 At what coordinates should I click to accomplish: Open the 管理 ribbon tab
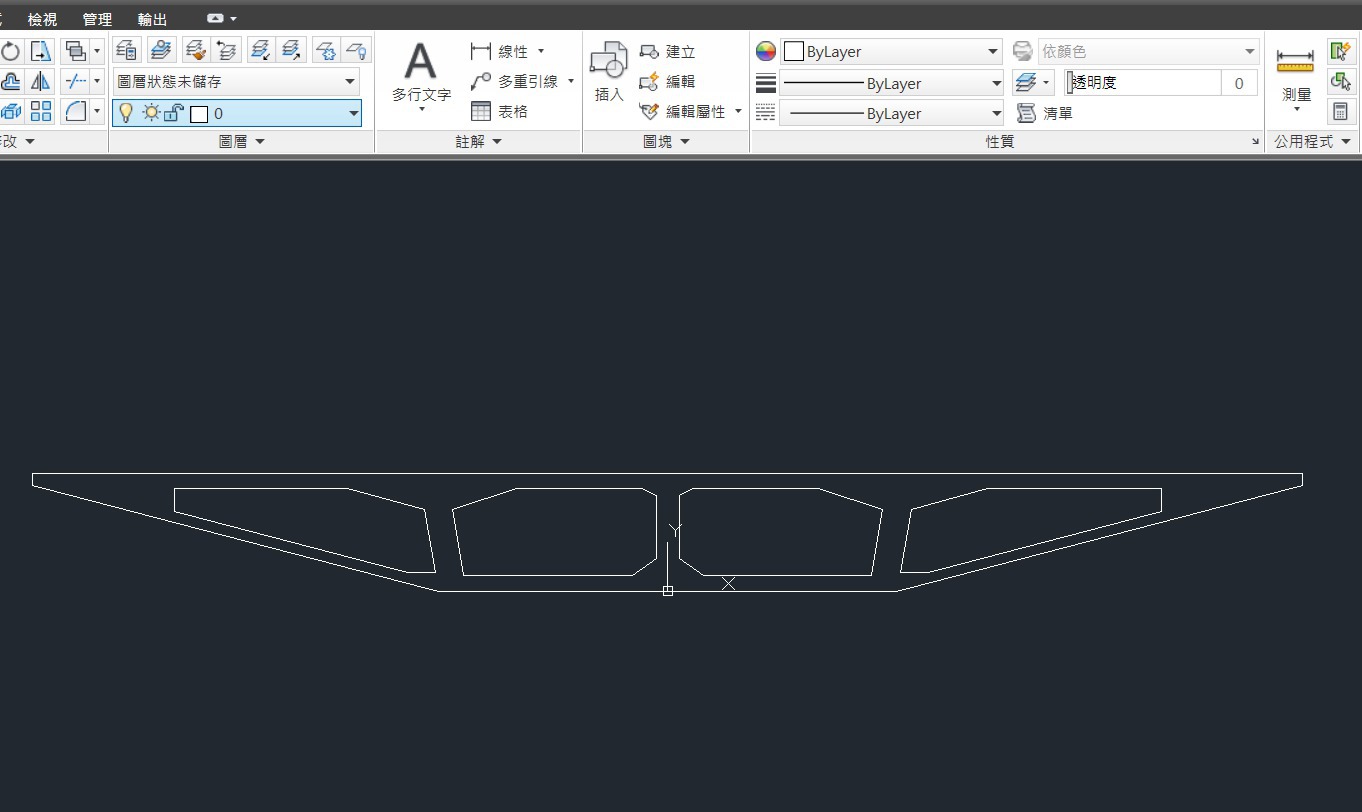(97, 19)
